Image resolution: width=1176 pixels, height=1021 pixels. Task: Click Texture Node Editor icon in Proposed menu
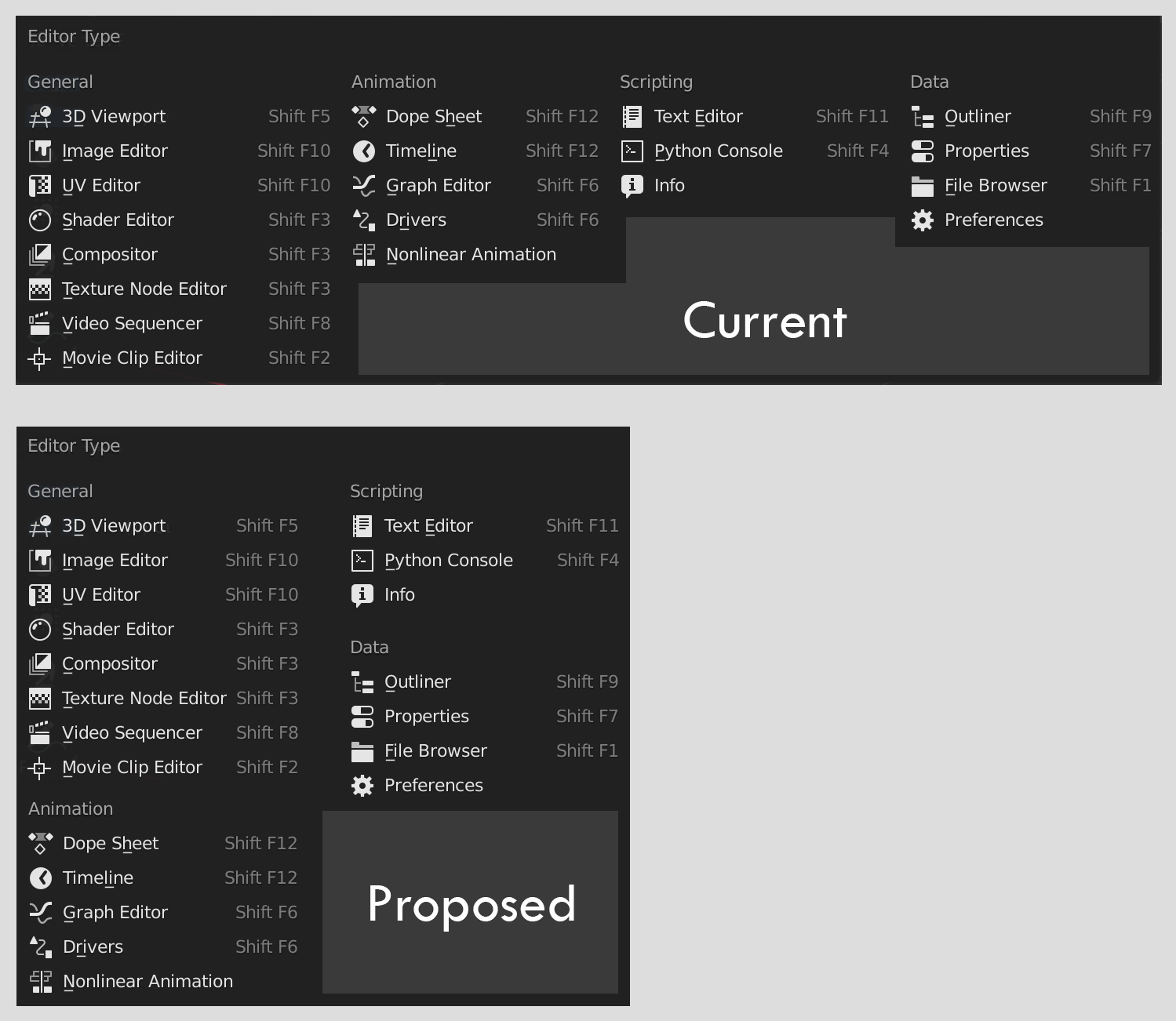tap(40, 699)
